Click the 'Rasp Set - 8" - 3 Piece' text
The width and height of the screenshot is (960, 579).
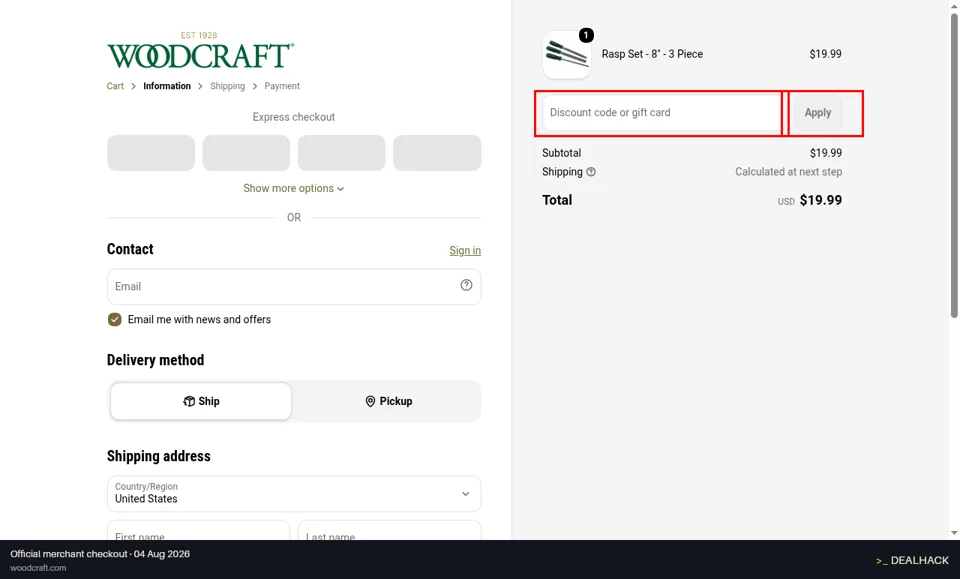652,54
